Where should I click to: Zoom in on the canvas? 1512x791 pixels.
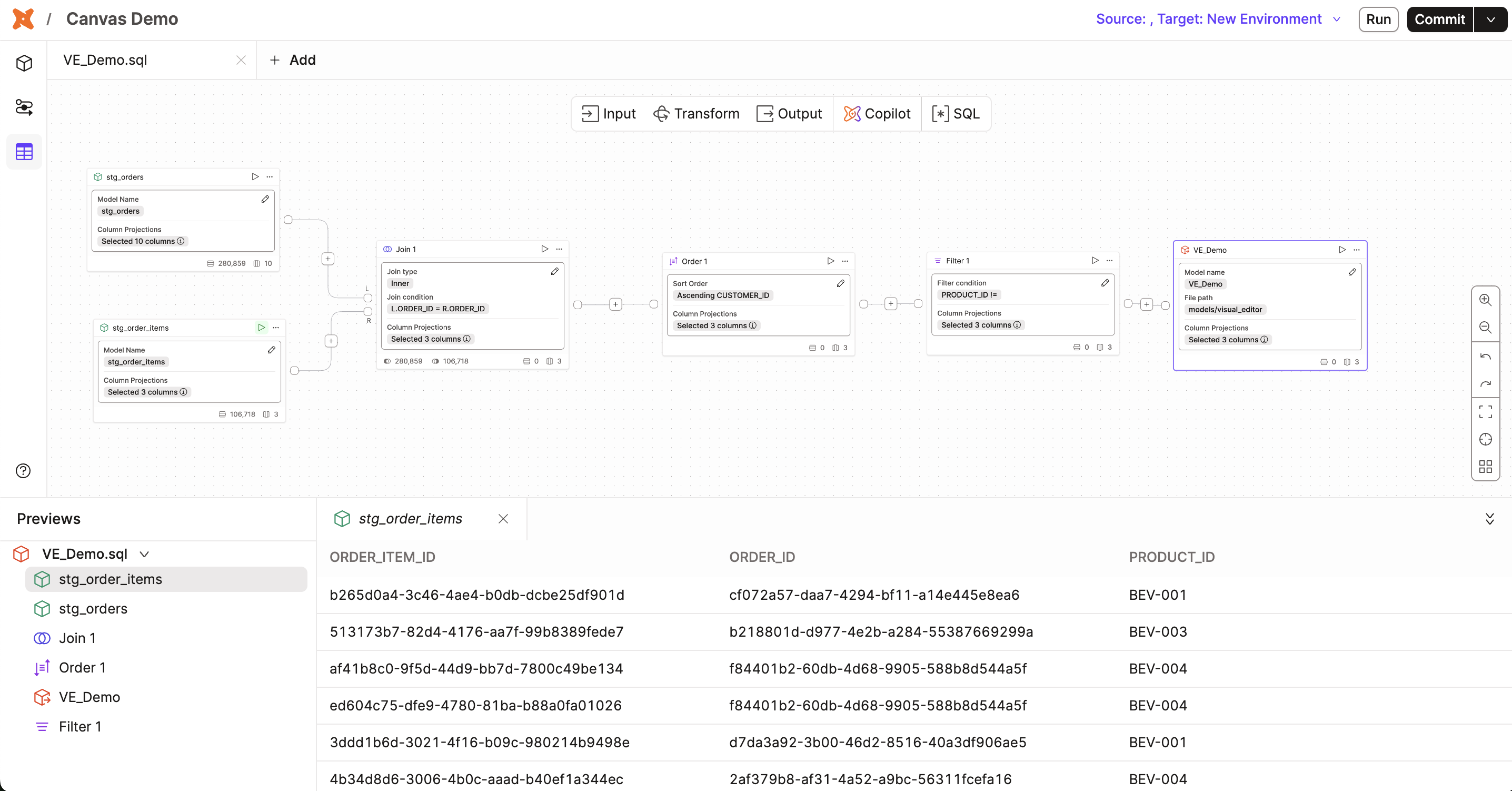click(x=1486, y=300)
